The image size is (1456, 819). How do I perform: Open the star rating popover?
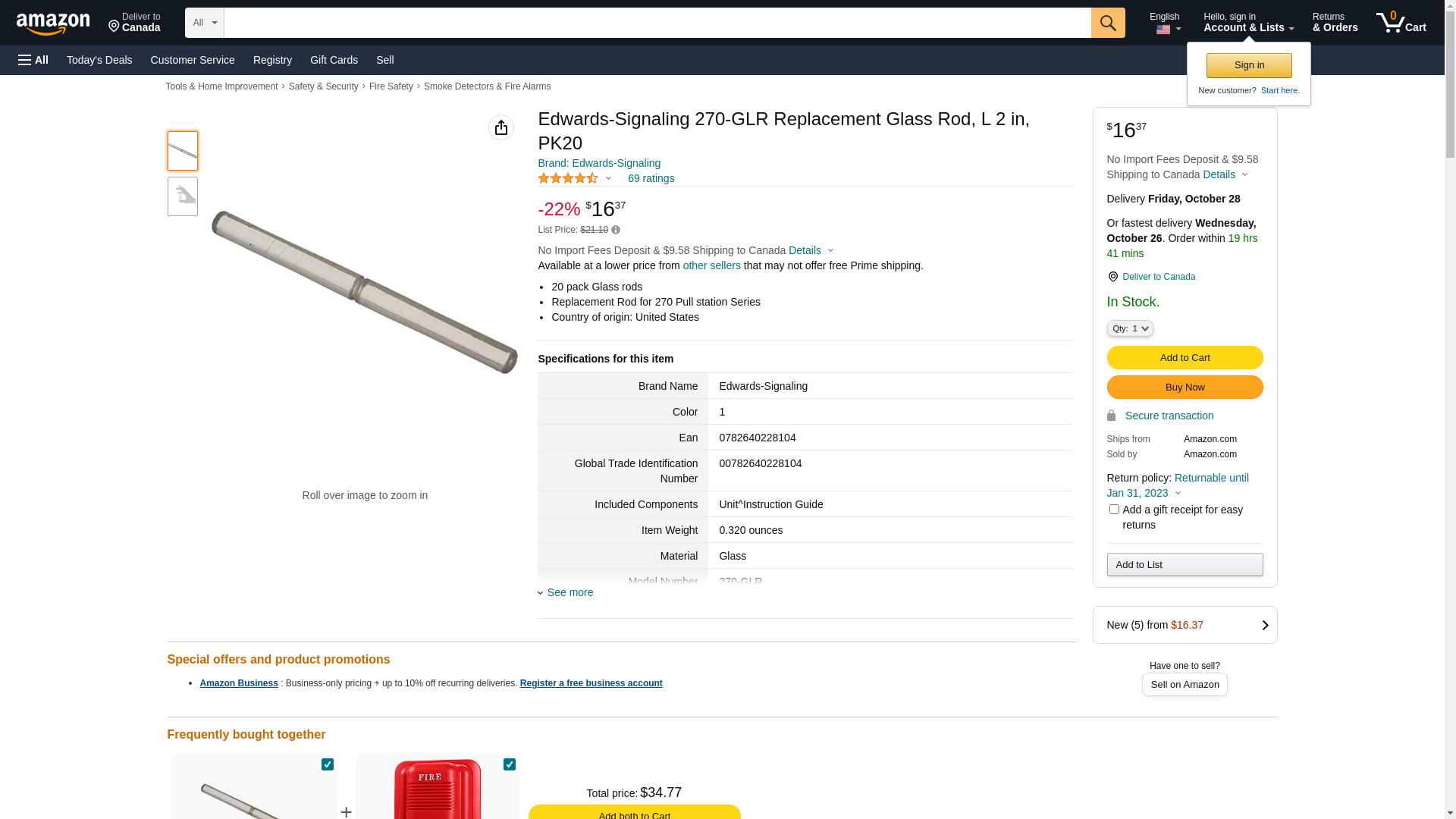tap(575, 178)
